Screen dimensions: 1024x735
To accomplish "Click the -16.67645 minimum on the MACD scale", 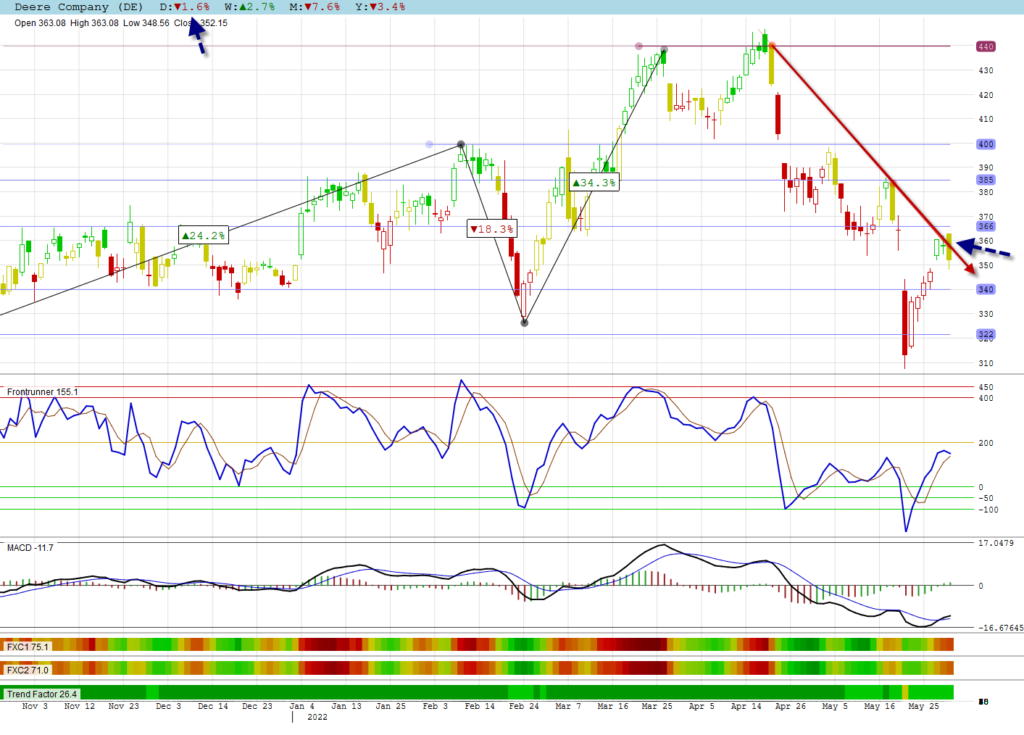I will (1000, 628).
